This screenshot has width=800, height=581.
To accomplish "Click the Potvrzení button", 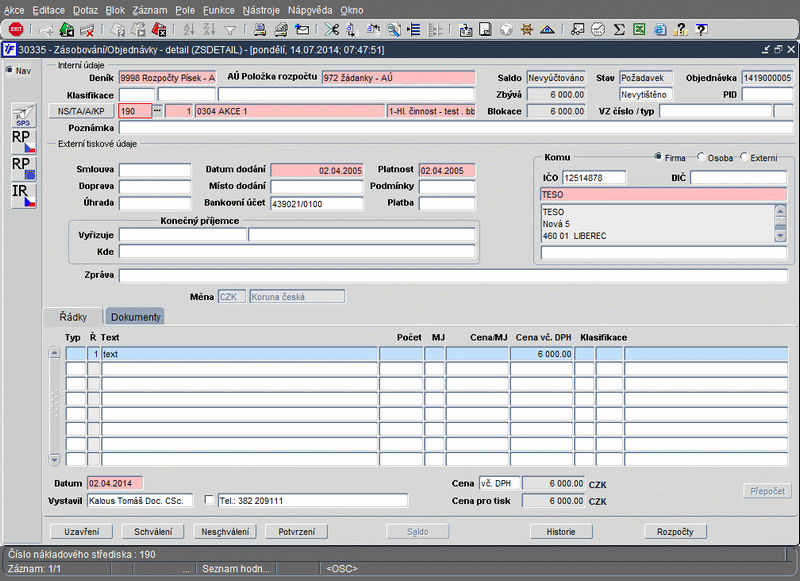I will click(x=296, y=532).
